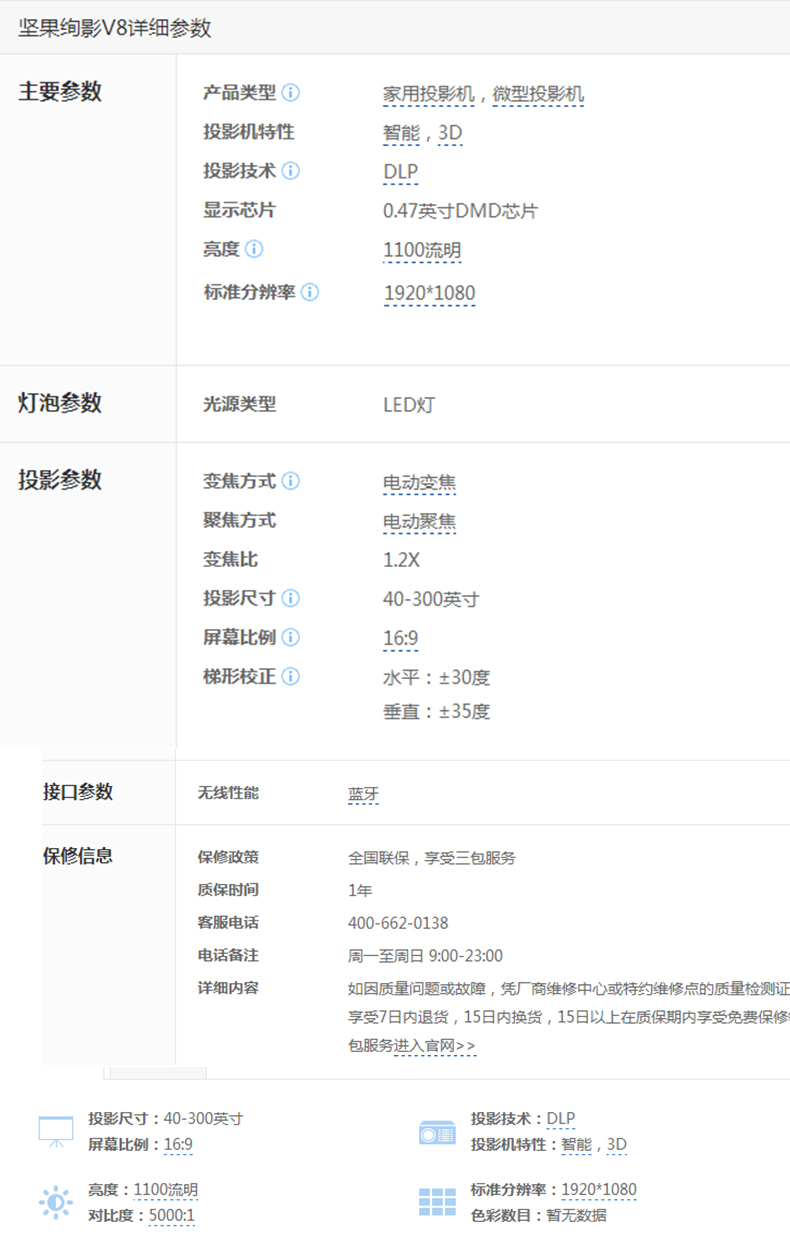Click the 光源类型 label
Image resolution: width=790 pixels, height=1249 pixels.
coord(239,404)
